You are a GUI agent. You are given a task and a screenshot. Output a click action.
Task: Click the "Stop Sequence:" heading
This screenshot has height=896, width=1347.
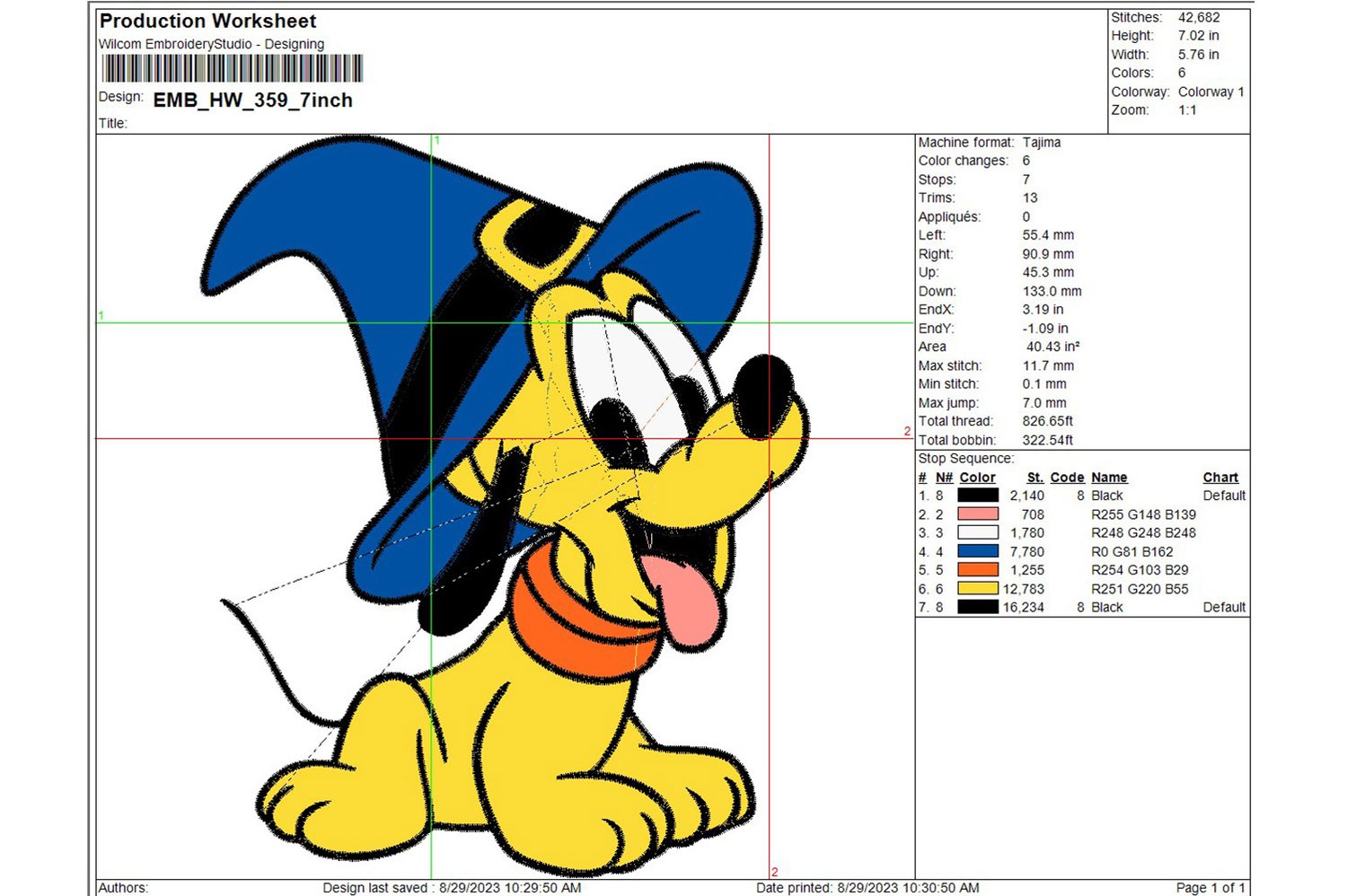tap(966, 459)
